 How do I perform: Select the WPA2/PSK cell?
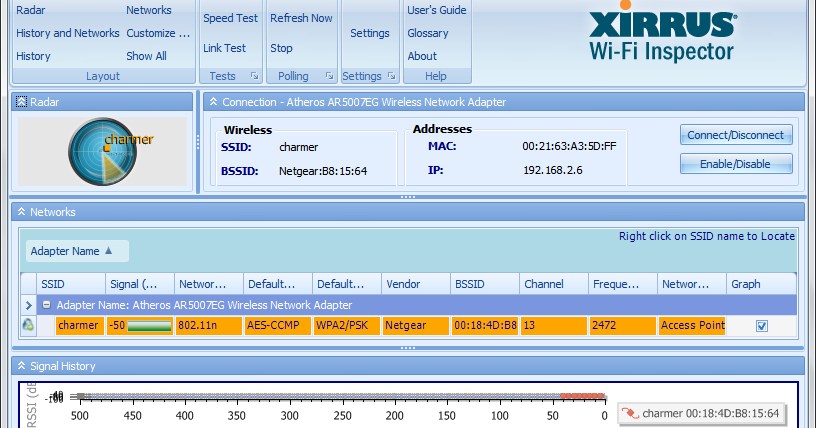click(x=347, y=325)
